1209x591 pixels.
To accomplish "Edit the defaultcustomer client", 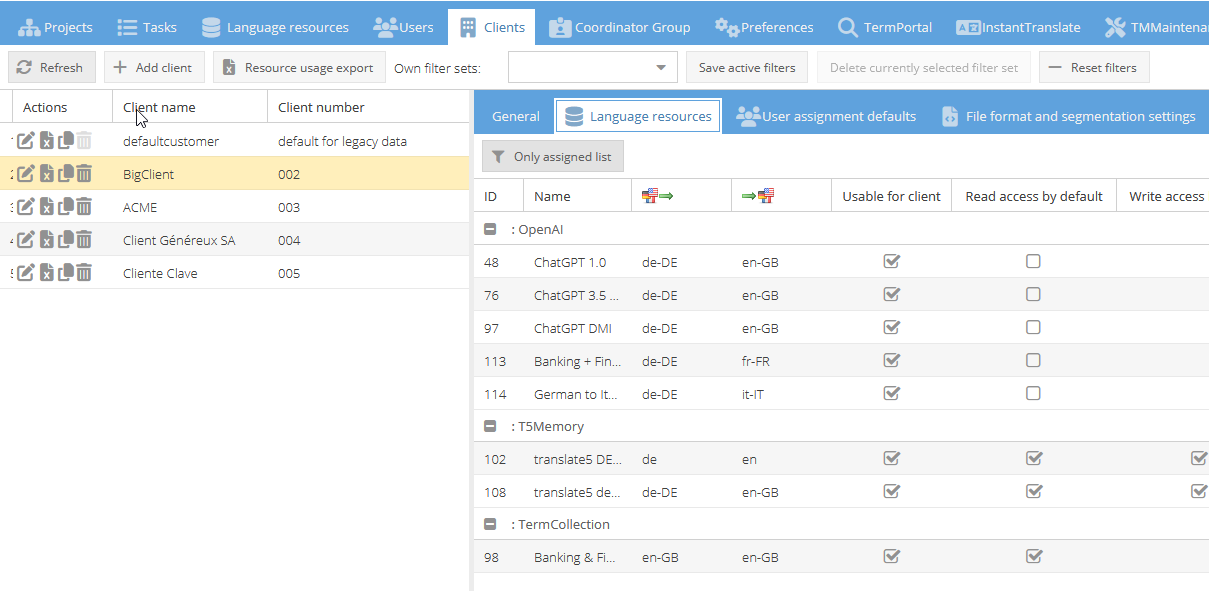I will (x=26, y=141).
